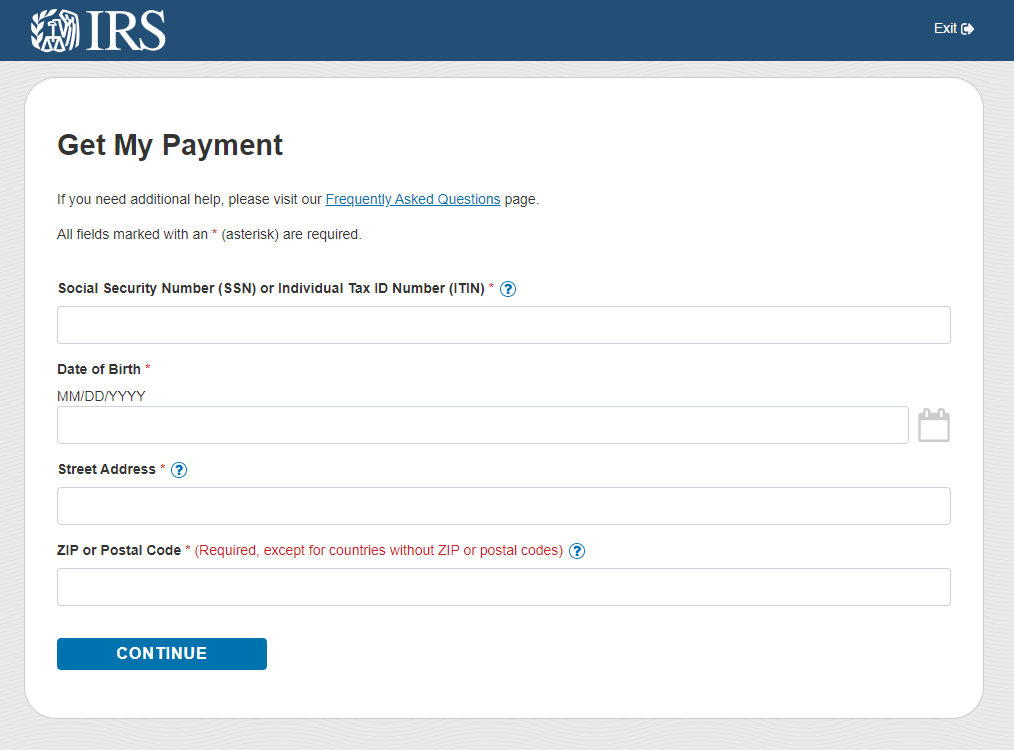The width and height of the screenshot is (1014, 750).
Task: Open the Date of Birth calendar picker
Action: [934, 425]
